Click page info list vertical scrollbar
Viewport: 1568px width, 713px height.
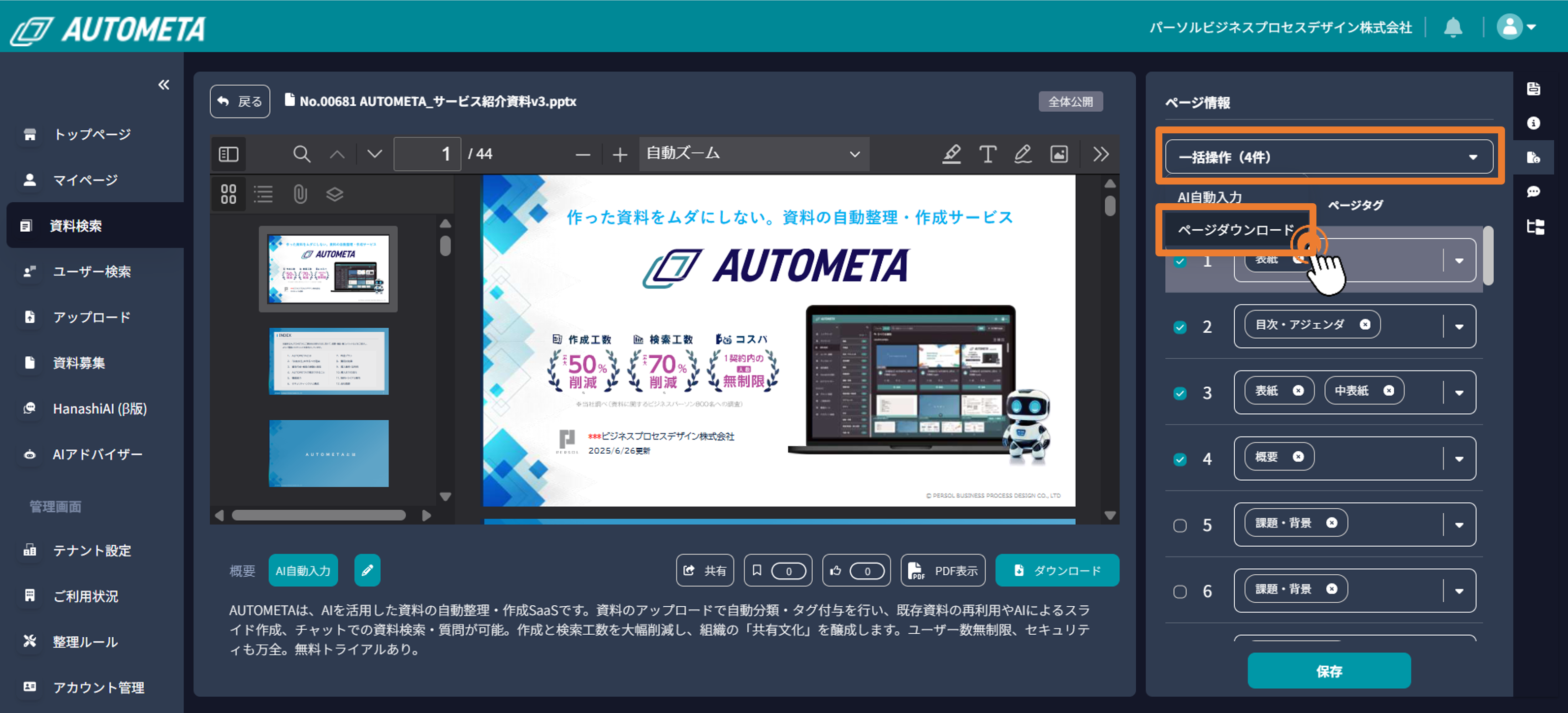[x=1488, y=255]
